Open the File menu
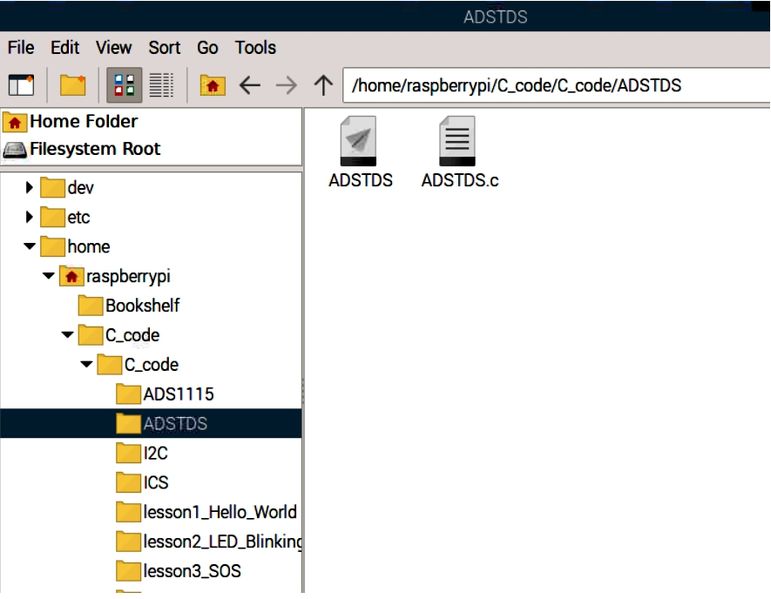Viewport: 771px width, 599px height. click(20, 47)
